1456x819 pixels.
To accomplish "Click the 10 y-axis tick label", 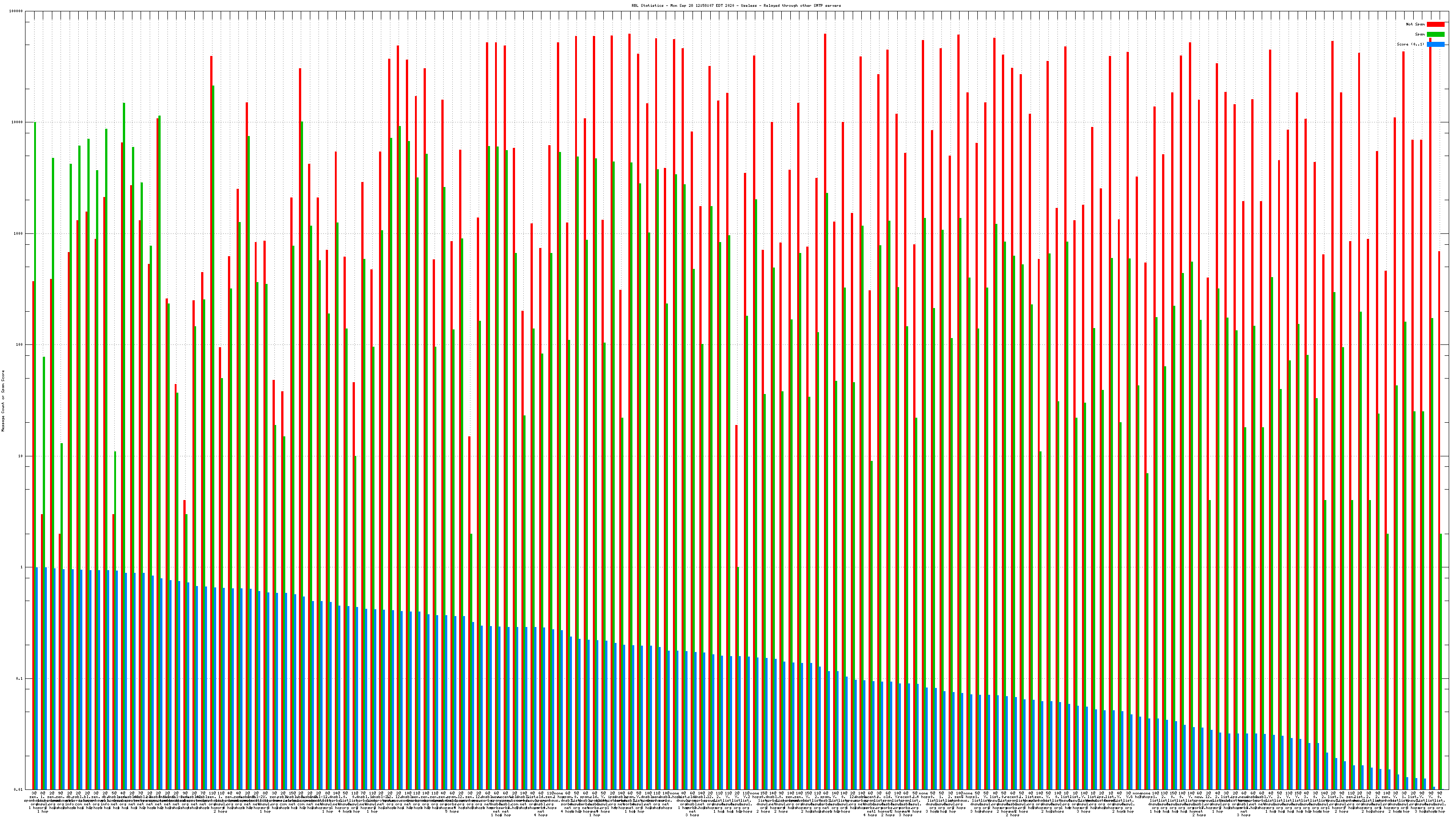I will coord(21,456).
